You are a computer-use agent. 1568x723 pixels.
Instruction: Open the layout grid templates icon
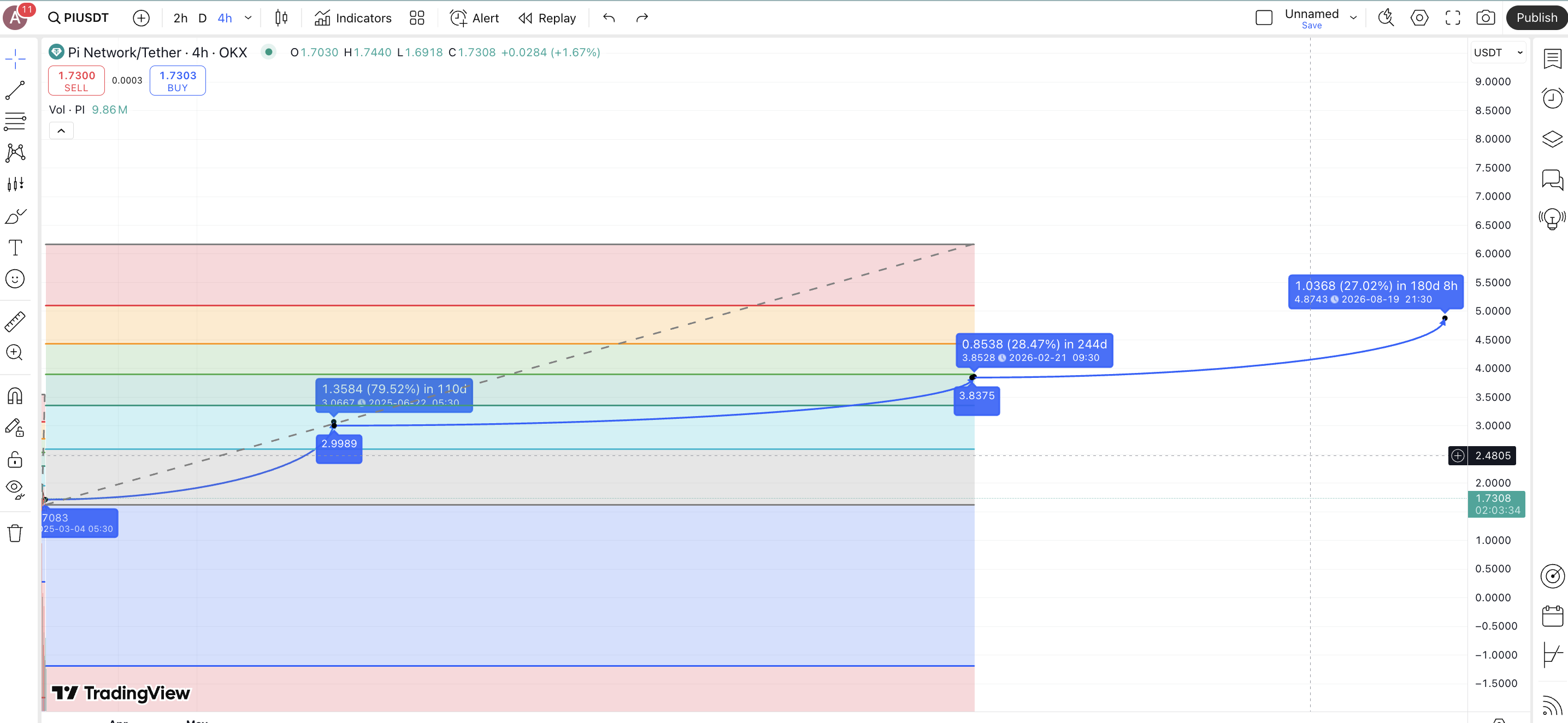[417, 17]
